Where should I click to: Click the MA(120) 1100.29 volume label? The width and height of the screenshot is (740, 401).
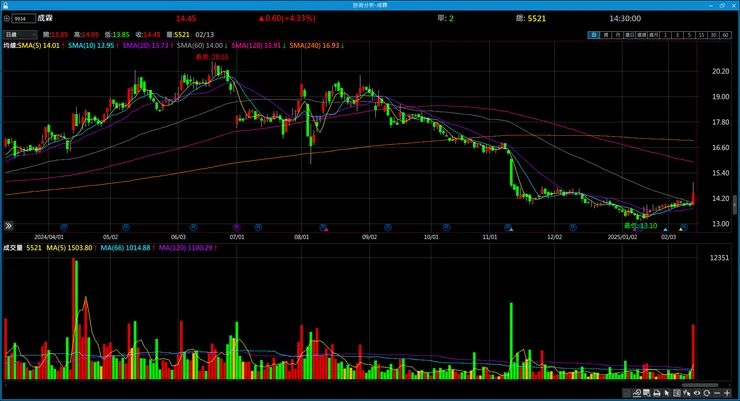(185, 248)
